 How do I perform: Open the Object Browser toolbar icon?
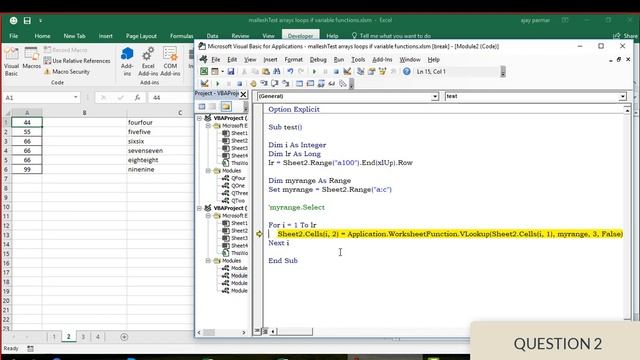coord(382,71)
